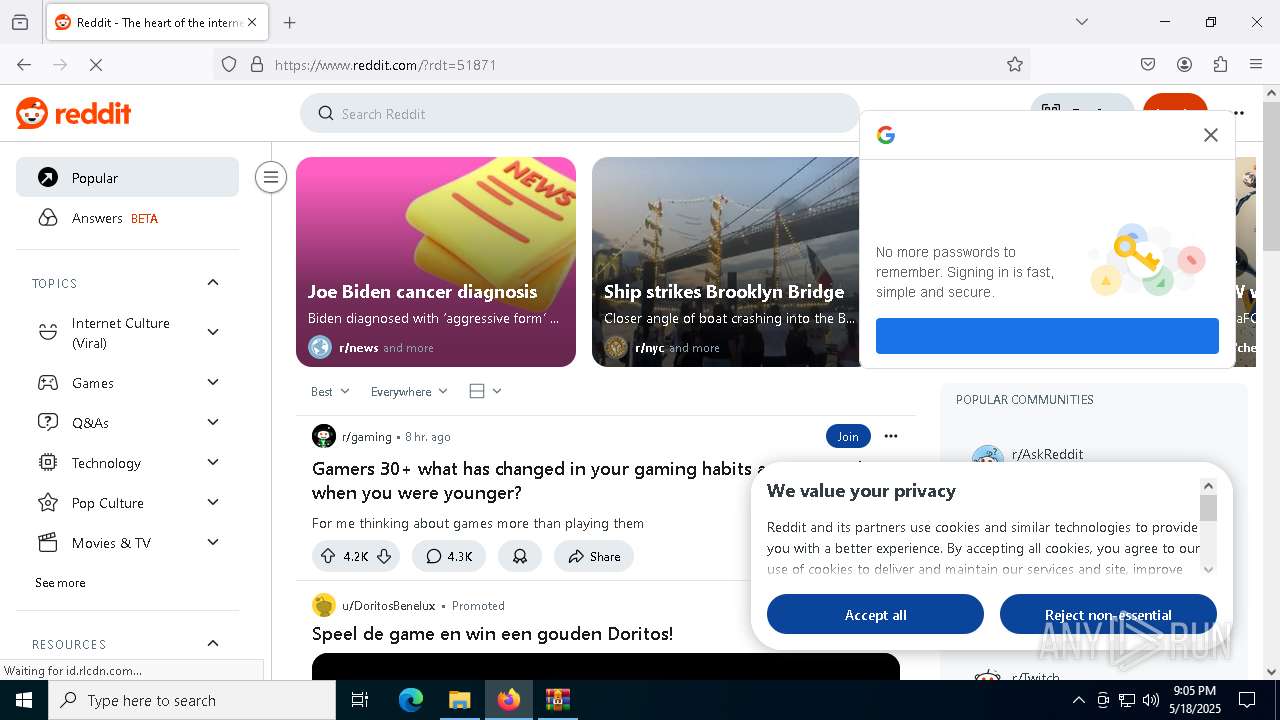
Task: Collapse sidebar with hamburger circle button
Action: 270,177
